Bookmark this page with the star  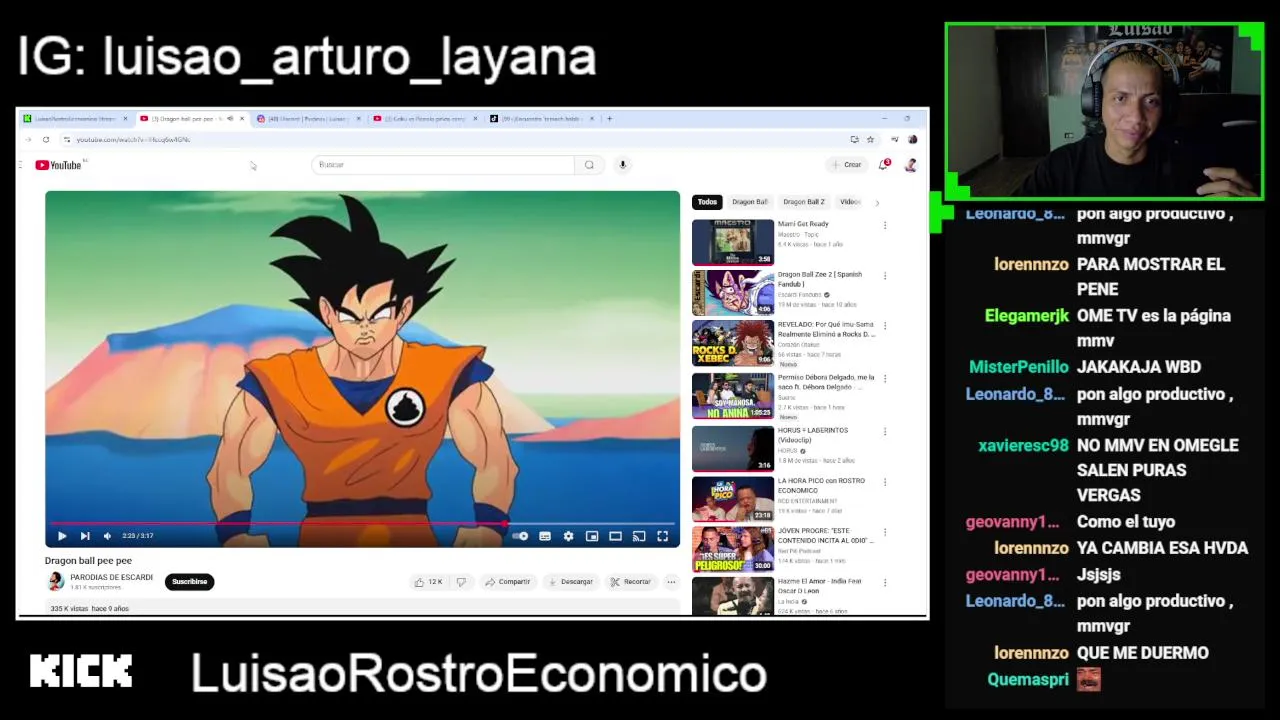click(x=870, y=140)
